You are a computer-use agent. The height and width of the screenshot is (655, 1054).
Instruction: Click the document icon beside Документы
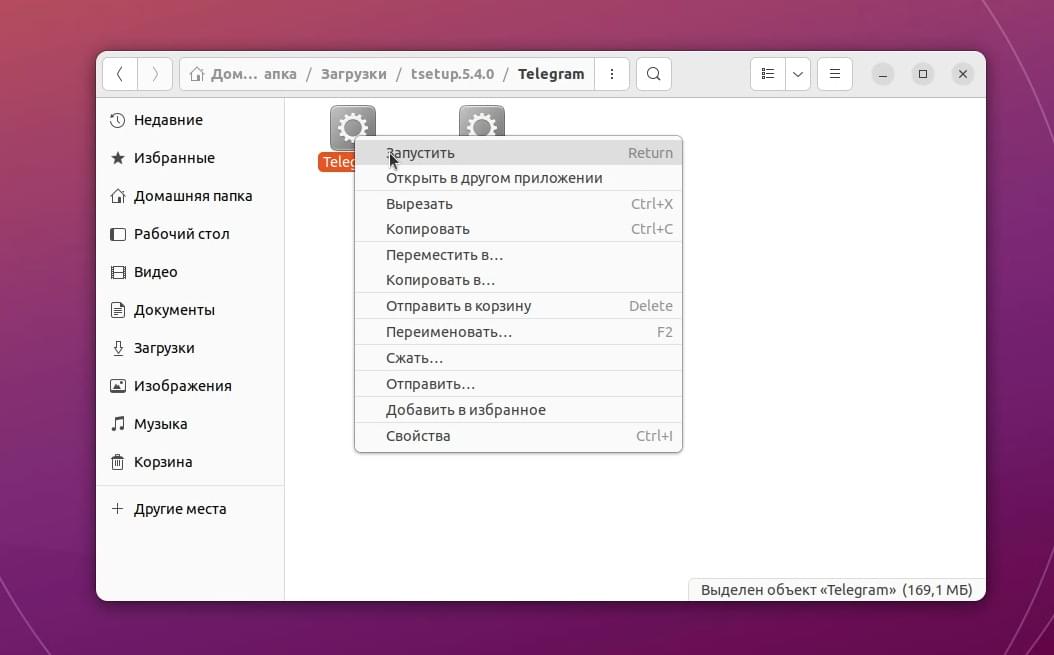[x=118, y=310]
